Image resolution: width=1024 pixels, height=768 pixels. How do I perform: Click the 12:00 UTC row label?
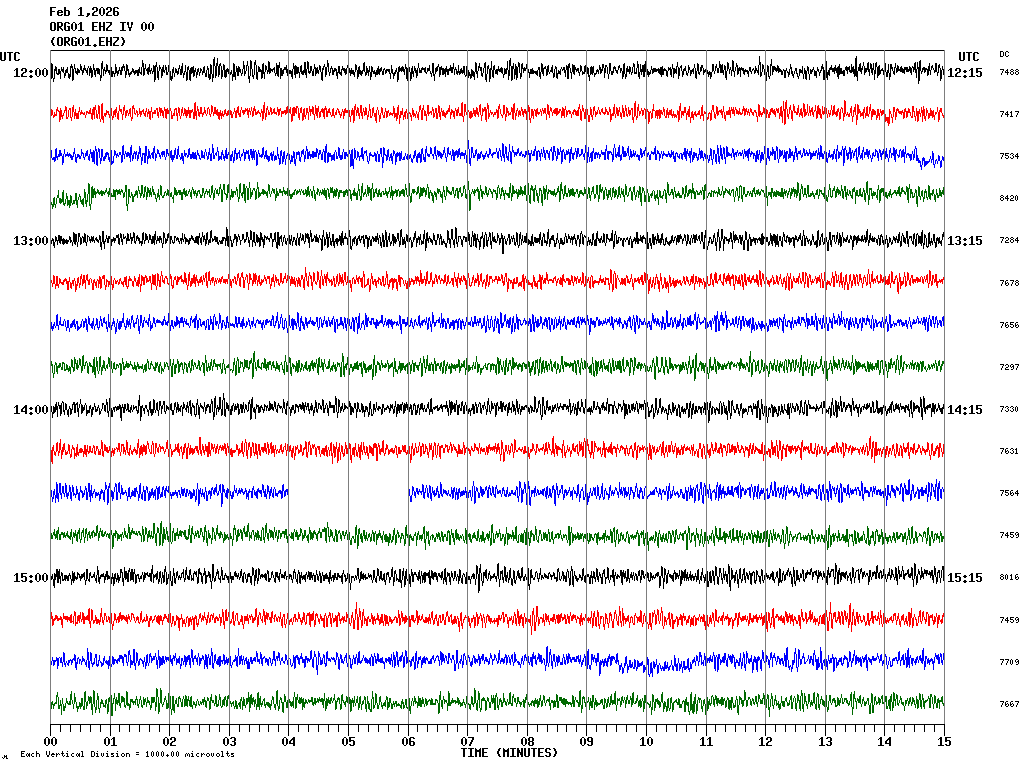click(30, 73)
